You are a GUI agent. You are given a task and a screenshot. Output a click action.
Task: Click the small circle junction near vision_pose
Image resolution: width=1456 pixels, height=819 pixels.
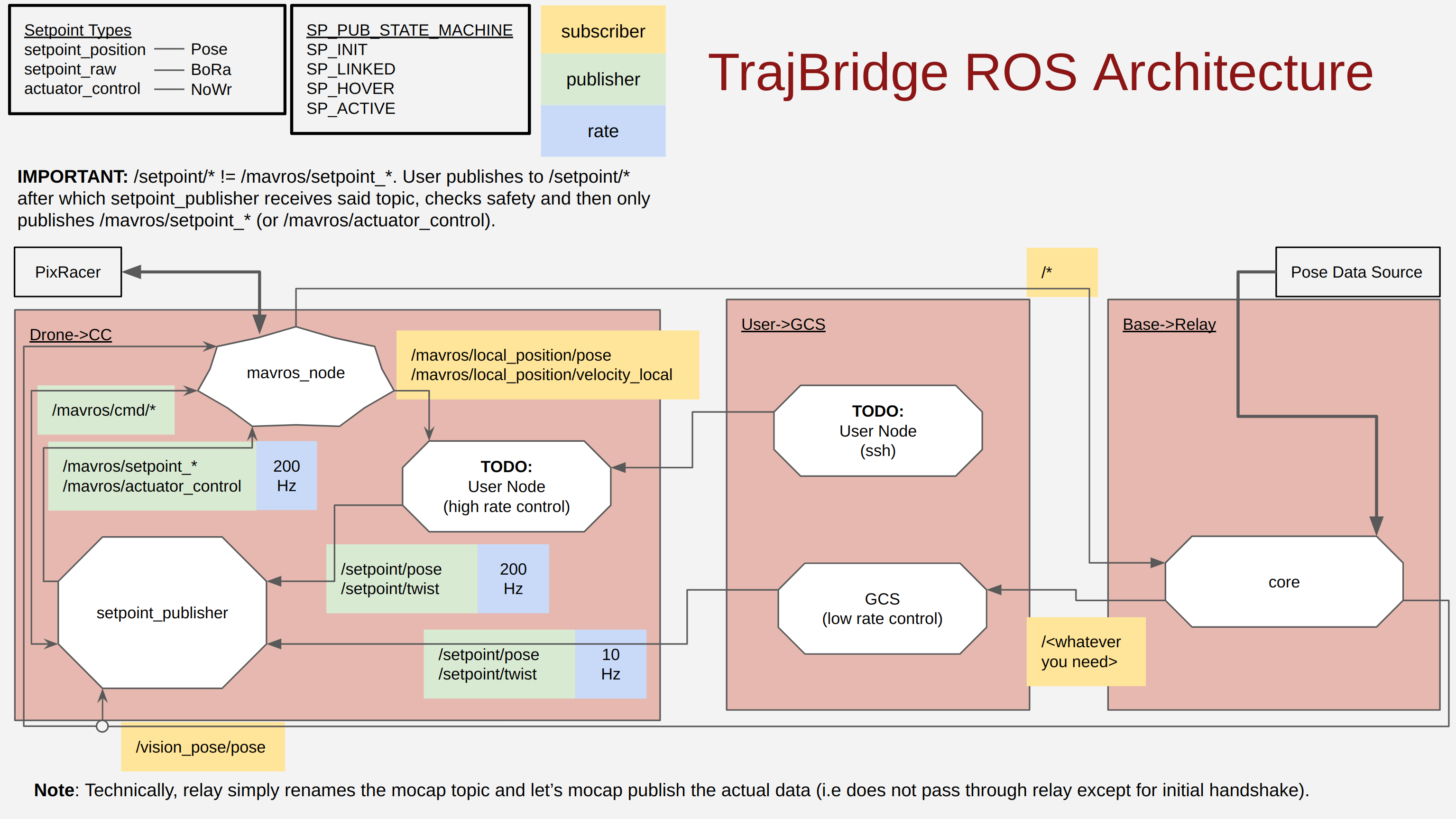[x=102, y=726]
